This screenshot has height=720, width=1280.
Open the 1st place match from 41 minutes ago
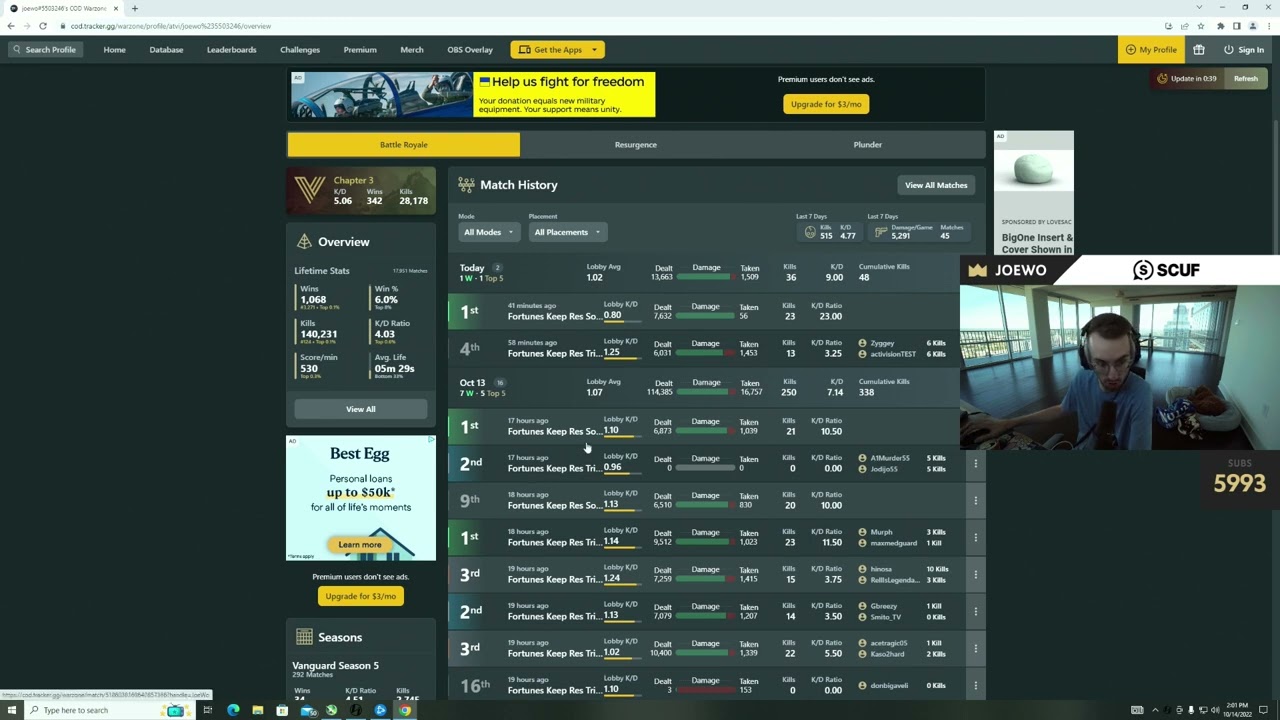(x=703, y=311)
